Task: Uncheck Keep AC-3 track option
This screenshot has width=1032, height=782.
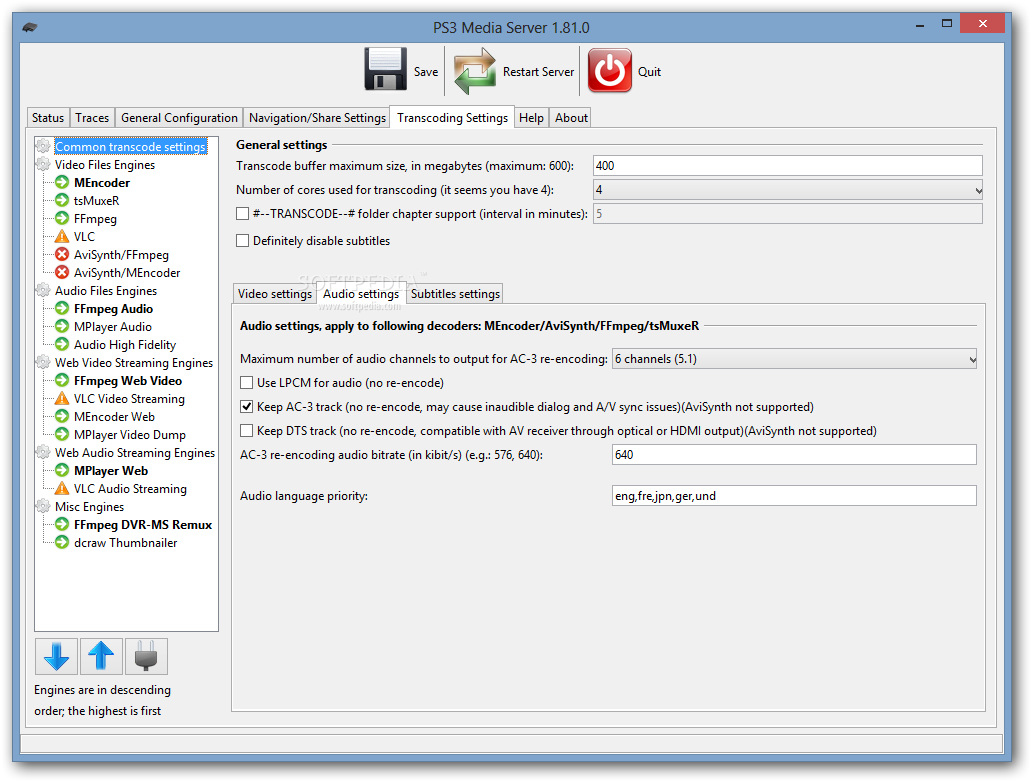Action: click(247, 407)
